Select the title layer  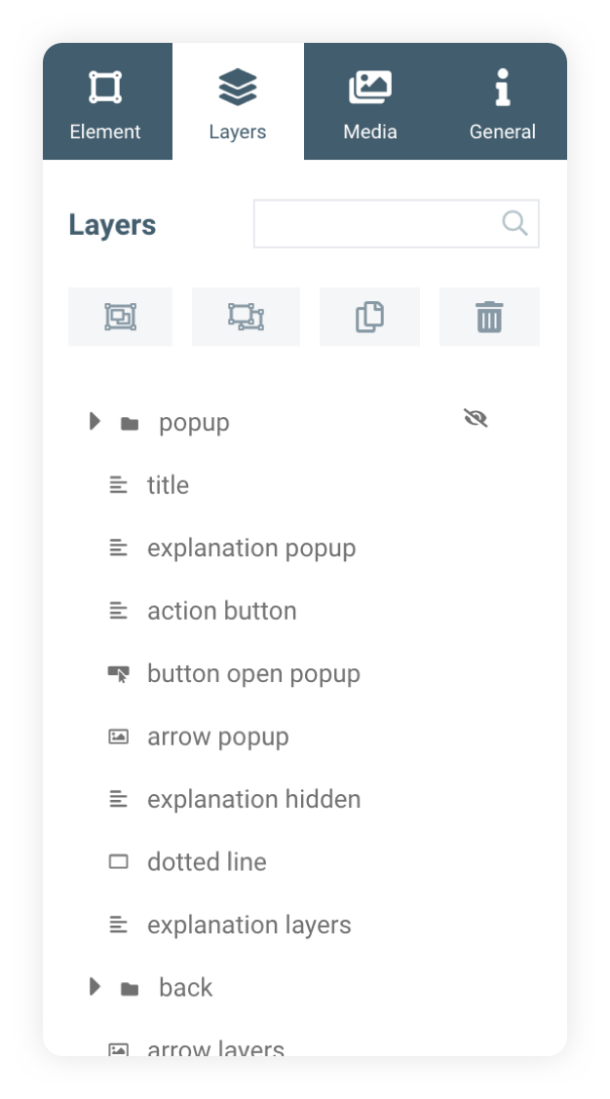point(168,485)
